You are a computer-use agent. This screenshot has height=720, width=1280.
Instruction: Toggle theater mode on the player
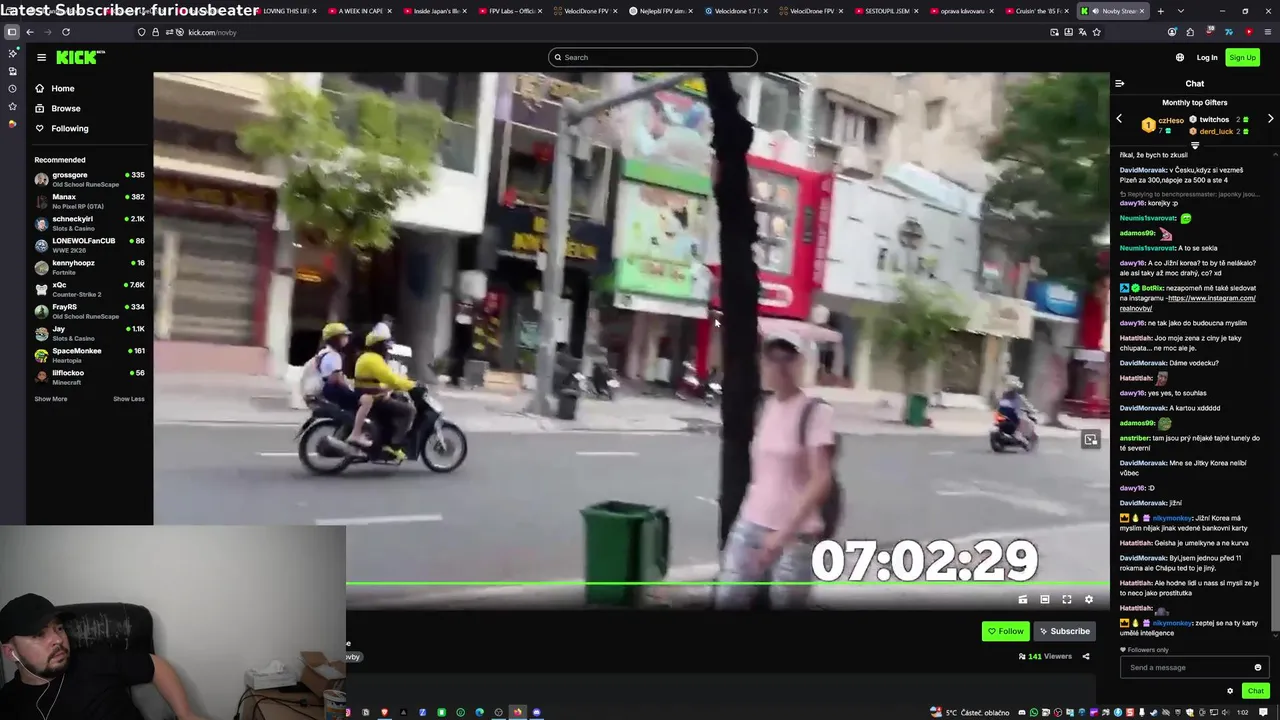(x=1045, y=599)
